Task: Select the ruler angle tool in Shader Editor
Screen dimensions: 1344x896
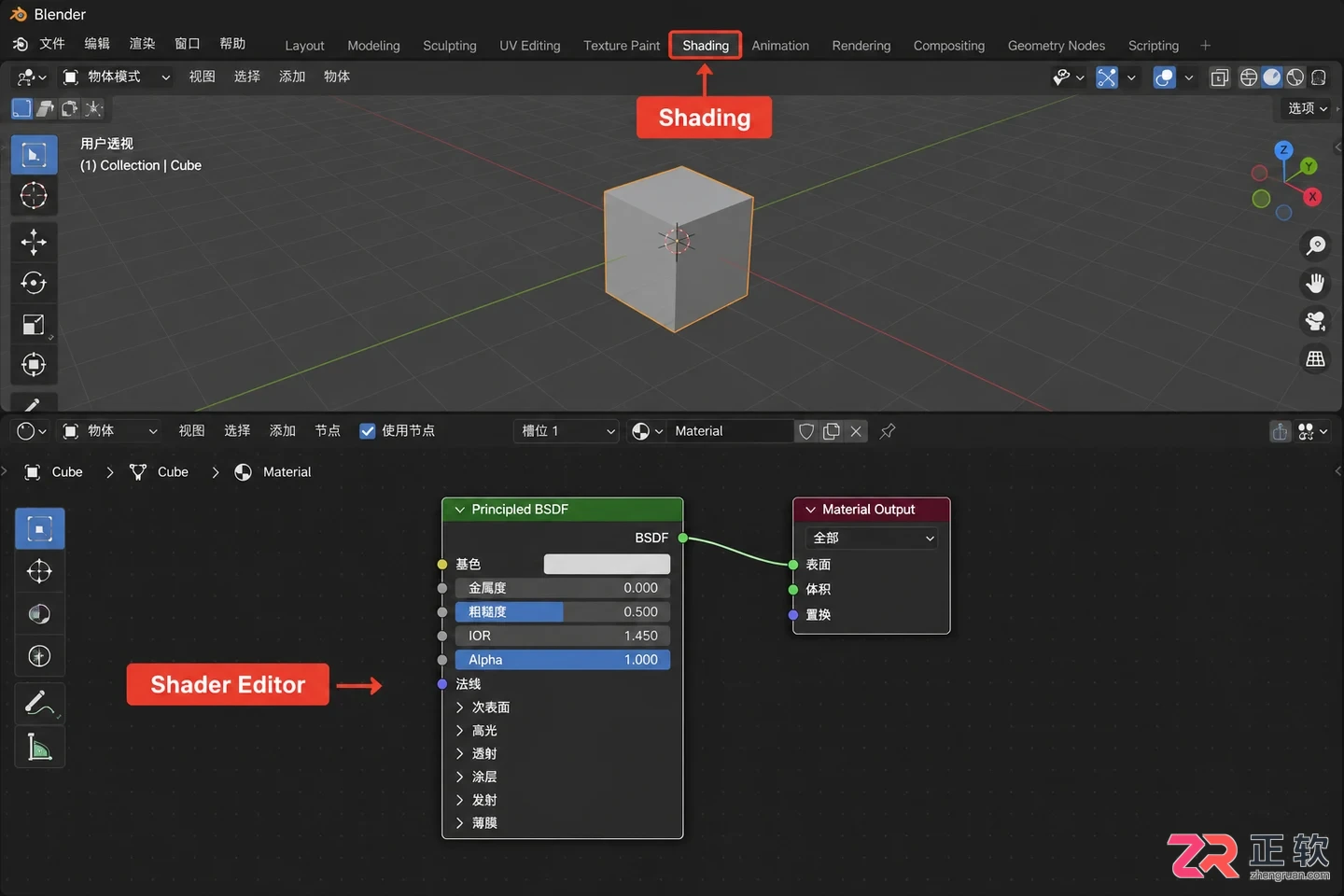Action: coord(39,747)
